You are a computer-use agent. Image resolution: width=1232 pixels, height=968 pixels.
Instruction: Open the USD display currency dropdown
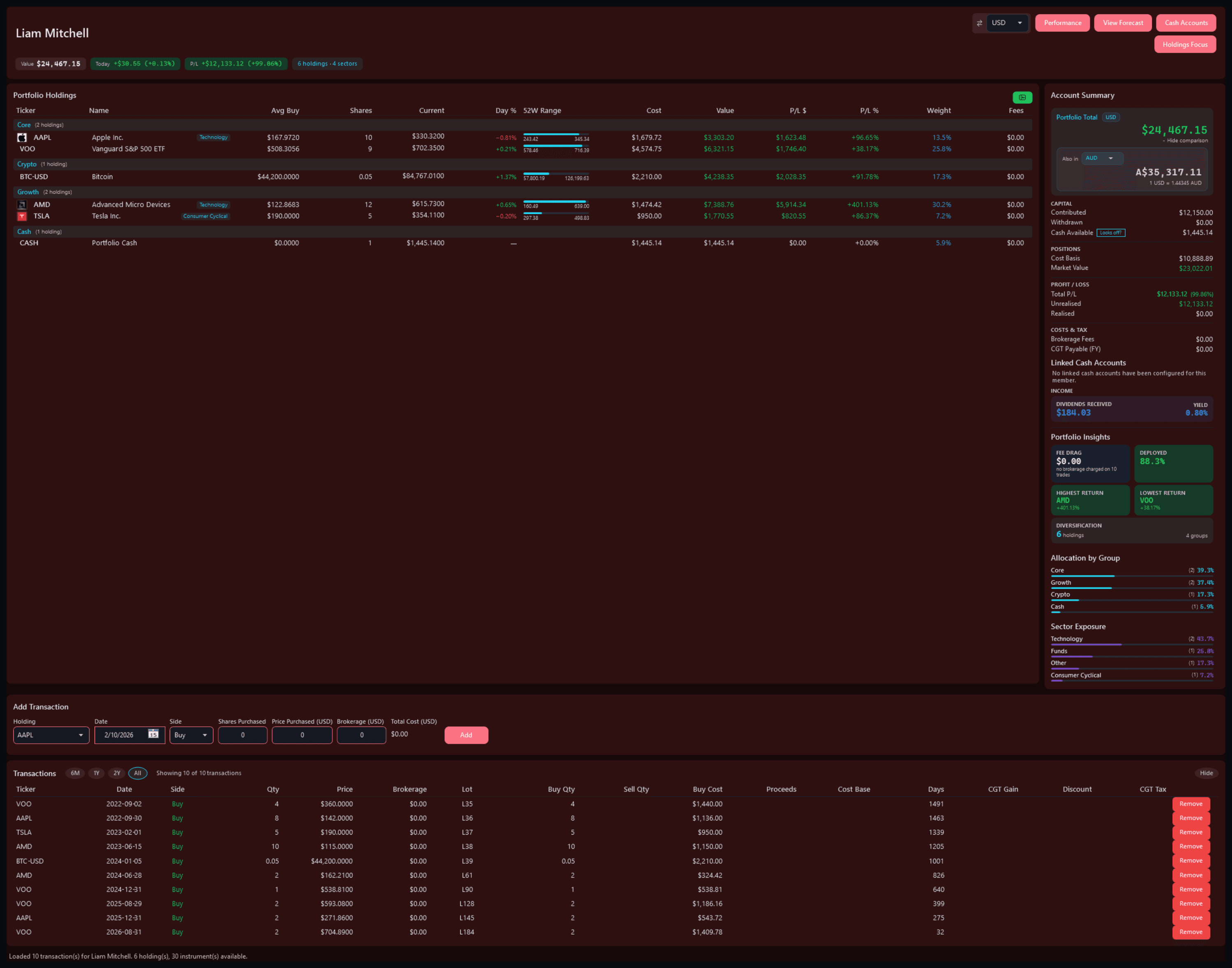pyautogui.click(x=1007, y=23)
